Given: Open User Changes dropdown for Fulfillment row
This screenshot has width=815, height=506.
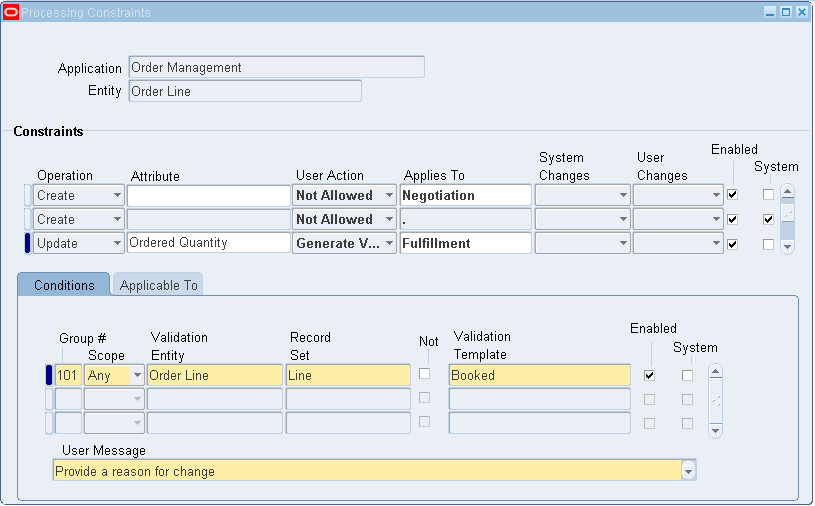Looking at the screenshot, I should point(678,243).
